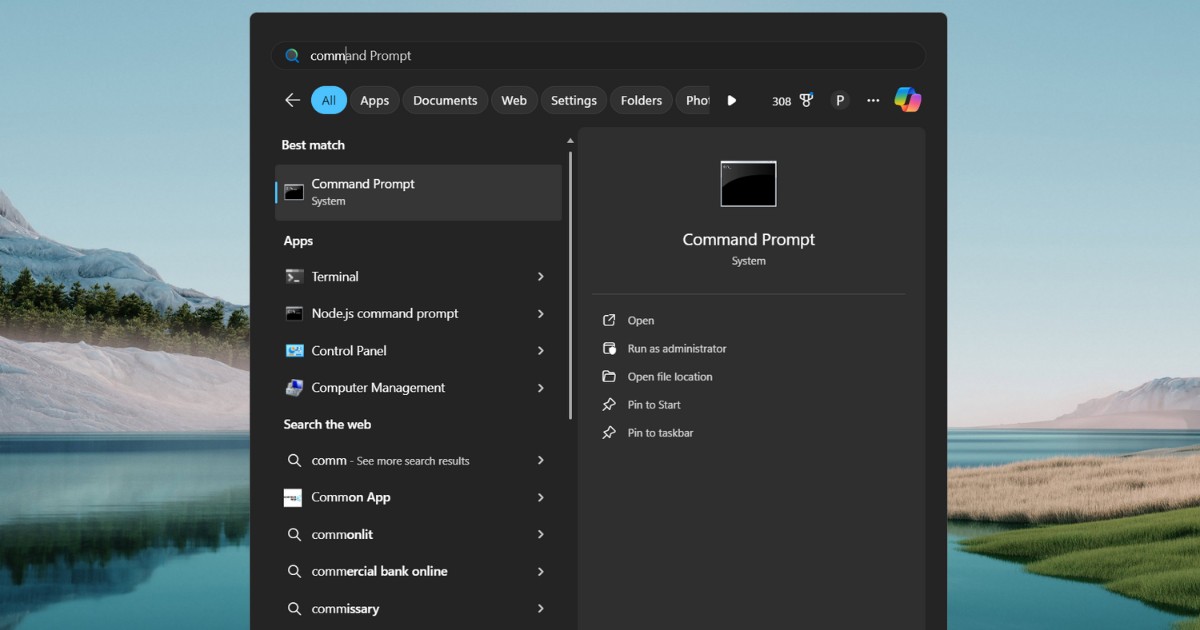This screenshot has height=630, width=1200.
Task: Click inside the search text box
Action: click(600, 56)
